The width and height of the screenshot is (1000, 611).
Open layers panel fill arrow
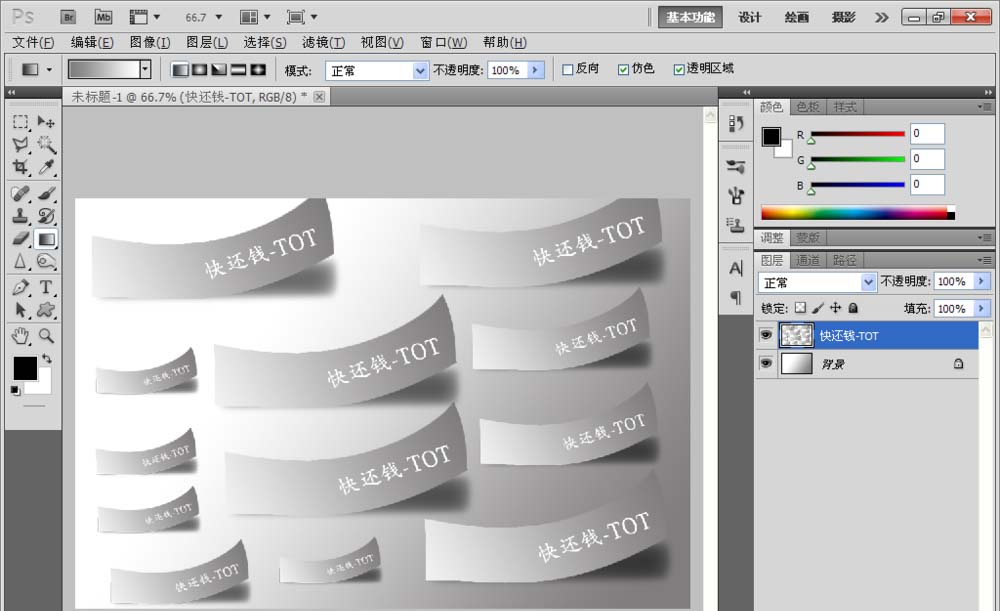pyautogui.click(x=982, y=309)
